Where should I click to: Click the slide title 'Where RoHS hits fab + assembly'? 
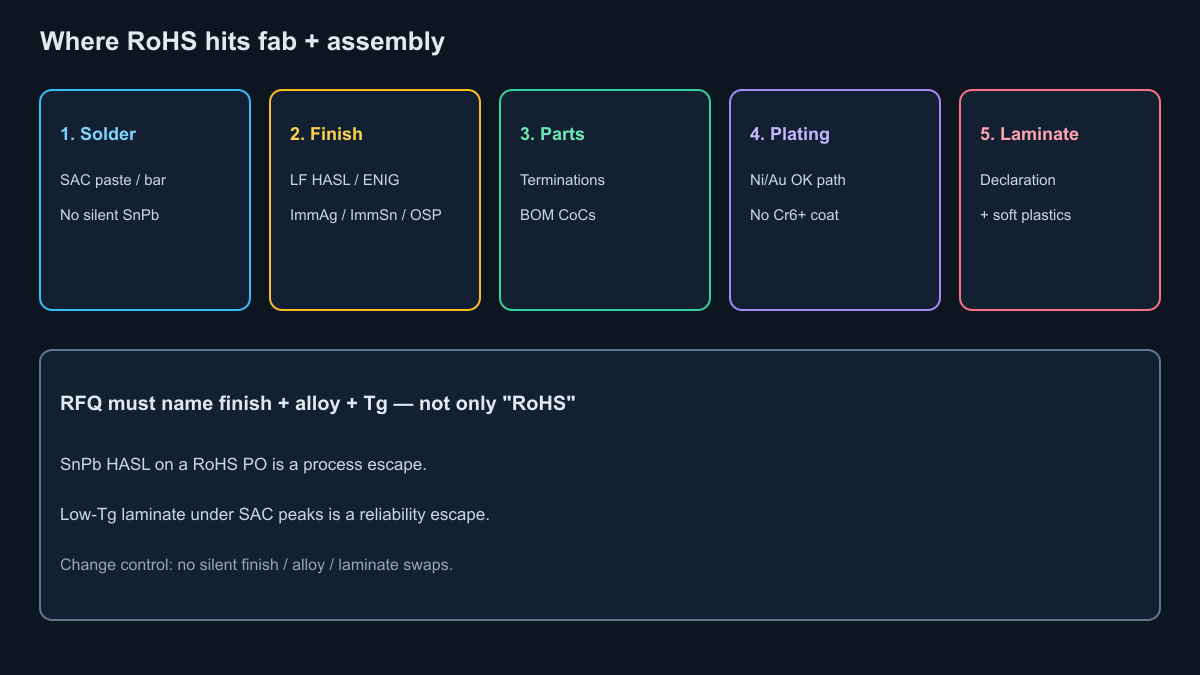tap(242, 42)
